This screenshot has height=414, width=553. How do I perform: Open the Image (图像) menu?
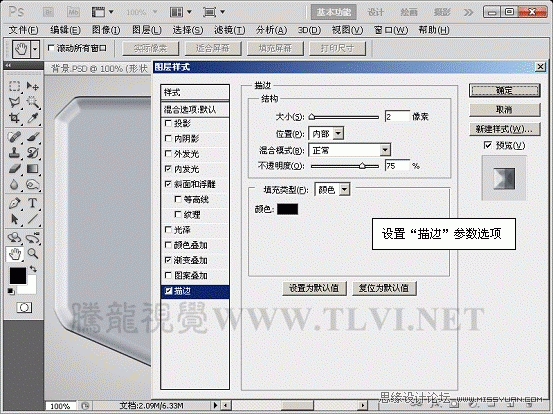coord(106,30)
